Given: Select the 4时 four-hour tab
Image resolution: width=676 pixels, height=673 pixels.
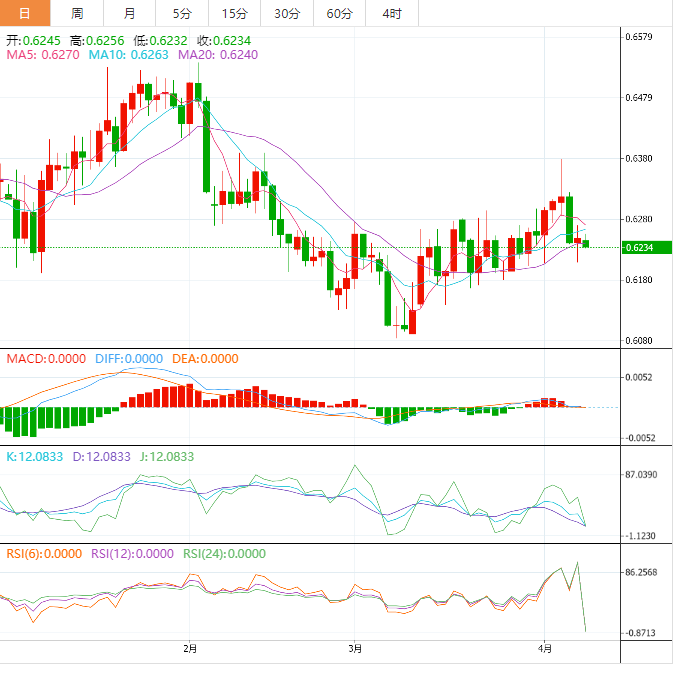Looking at the screenshot, I should coord(391,13).
